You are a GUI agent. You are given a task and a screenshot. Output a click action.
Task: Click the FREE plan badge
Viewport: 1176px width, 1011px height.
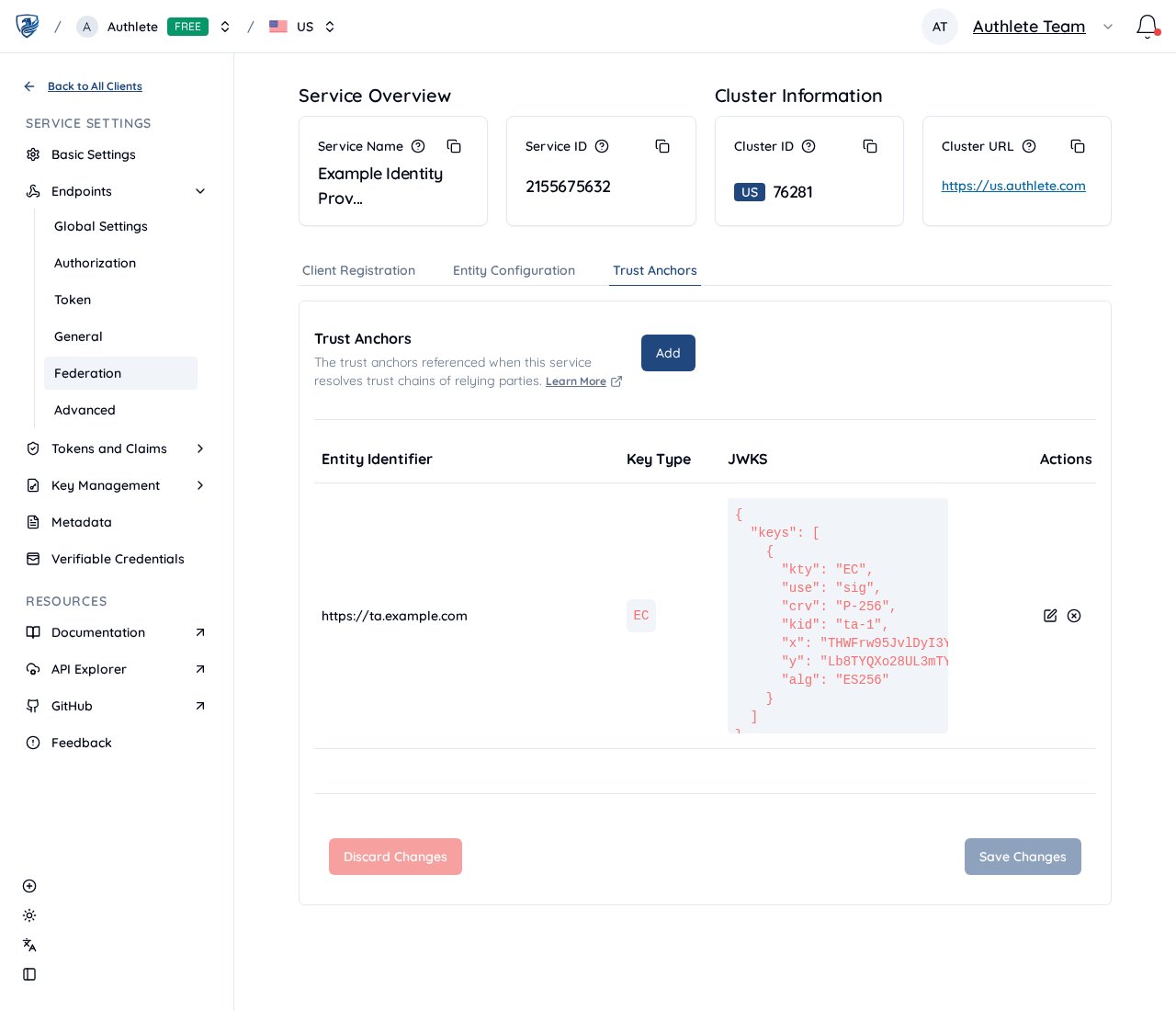[187, 27]
